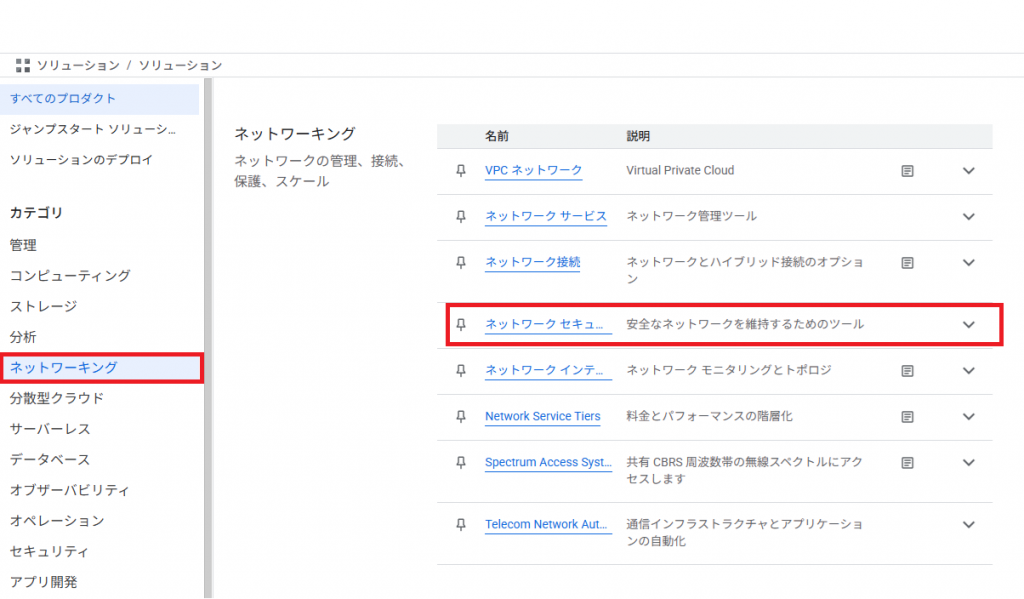Expand the ネットワーク サービス row

[x=968, y=217]
